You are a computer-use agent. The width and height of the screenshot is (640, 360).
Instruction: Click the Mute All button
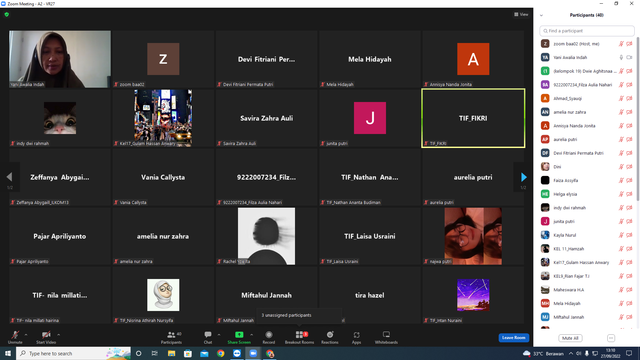pyautogui.click(x=570, y=338)
